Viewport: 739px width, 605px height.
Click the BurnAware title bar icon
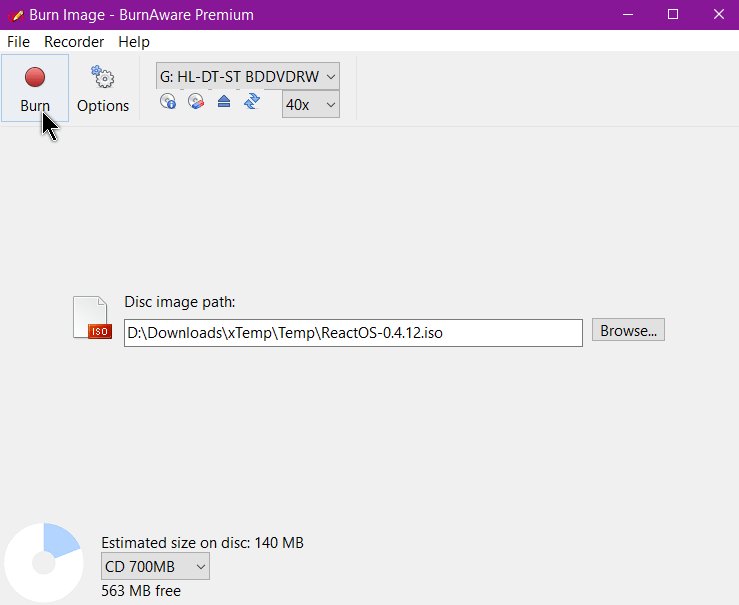click(x=16, y=15)
